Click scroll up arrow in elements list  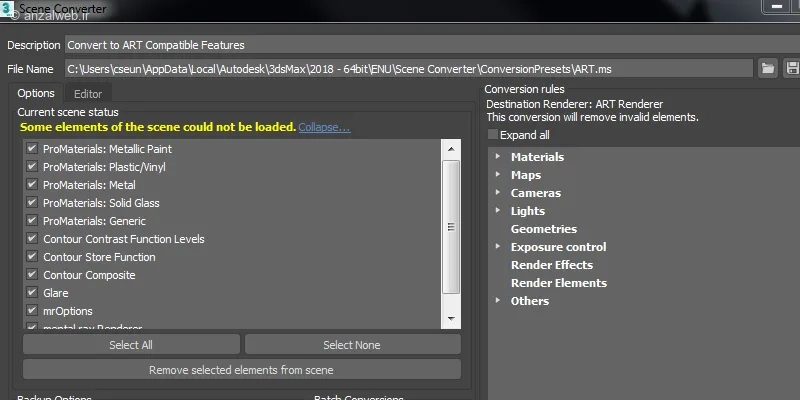click(x=451, y=148)
